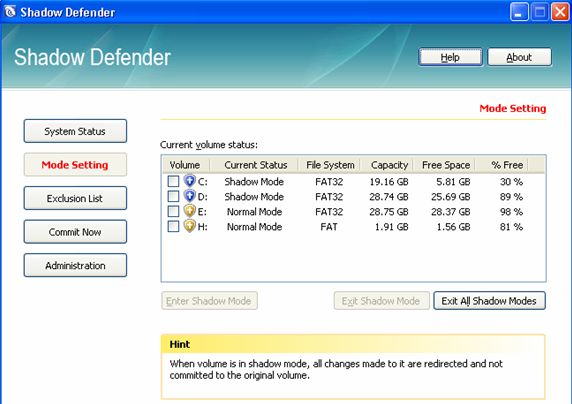Click the 1.56 GB free space value
Image resolution: width=572 pixels, height=404 pixels.
(453, 227)
